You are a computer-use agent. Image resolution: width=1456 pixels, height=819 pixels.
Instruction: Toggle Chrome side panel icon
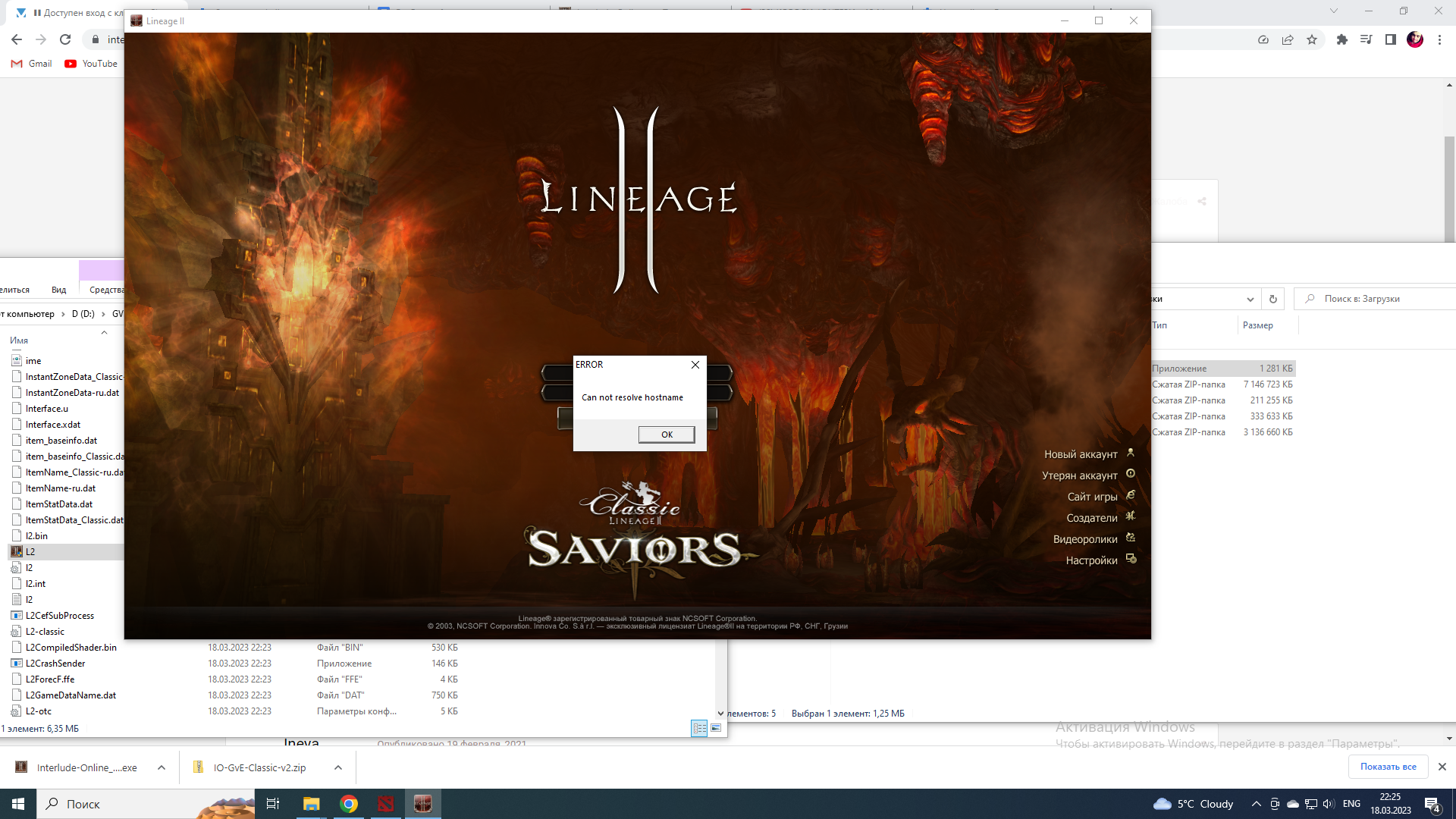(x=1391, y=39)
